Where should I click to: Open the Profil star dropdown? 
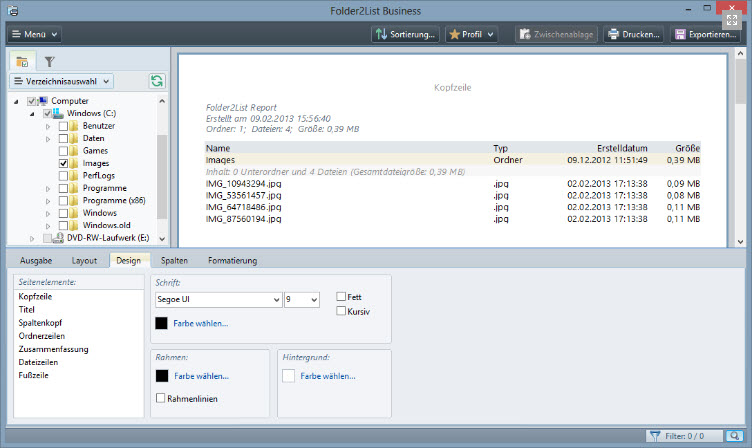coord(470,34)
